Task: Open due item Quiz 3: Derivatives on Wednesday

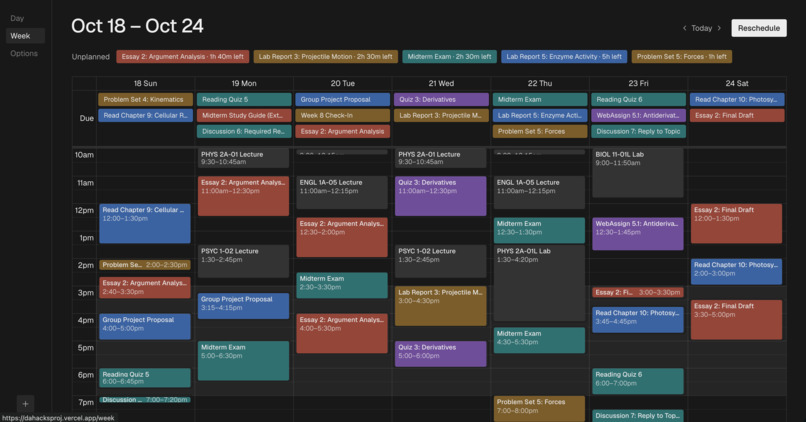Action: 441,99
